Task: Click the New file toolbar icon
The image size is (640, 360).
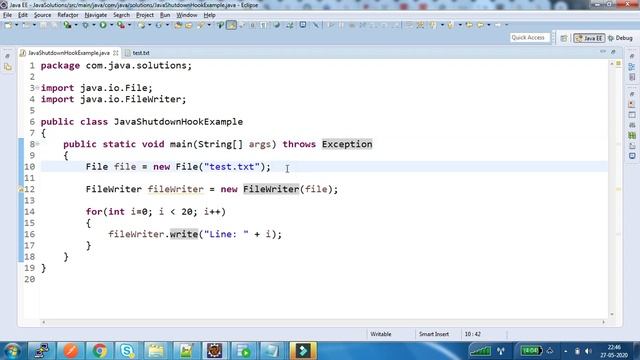Action: click(x=8, y=25)
